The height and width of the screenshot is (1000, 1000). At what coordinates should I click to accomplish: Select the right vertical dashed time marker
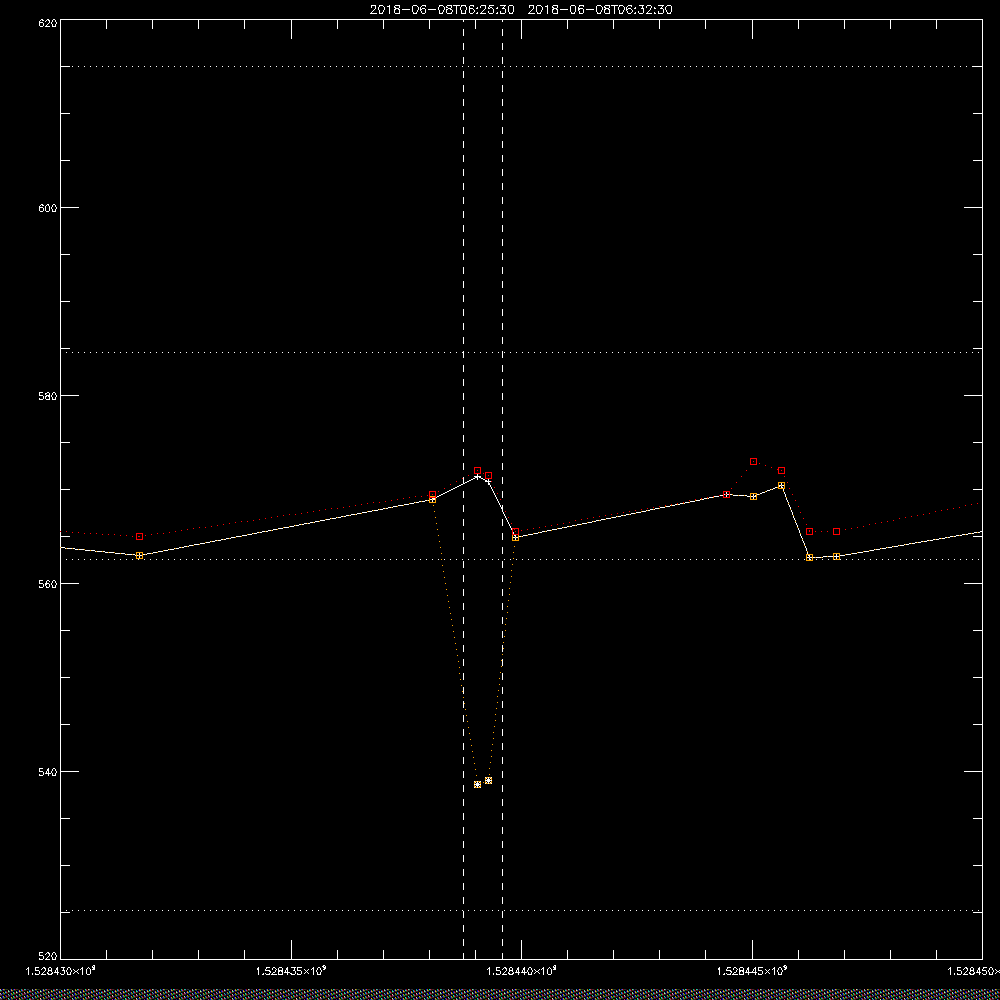coord(503,490)
